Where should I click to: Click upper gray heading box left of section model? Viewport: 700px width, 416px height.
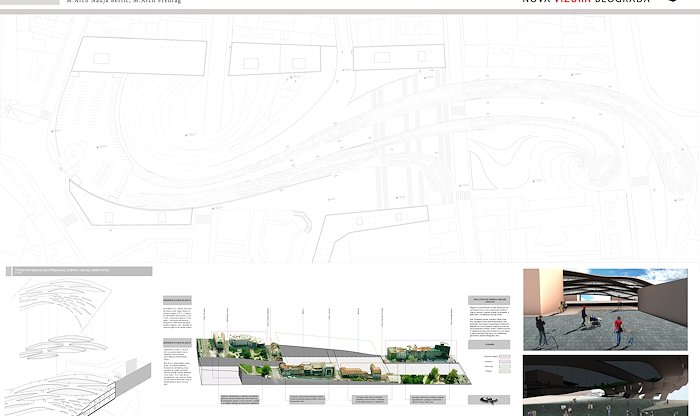pos(177,300)
